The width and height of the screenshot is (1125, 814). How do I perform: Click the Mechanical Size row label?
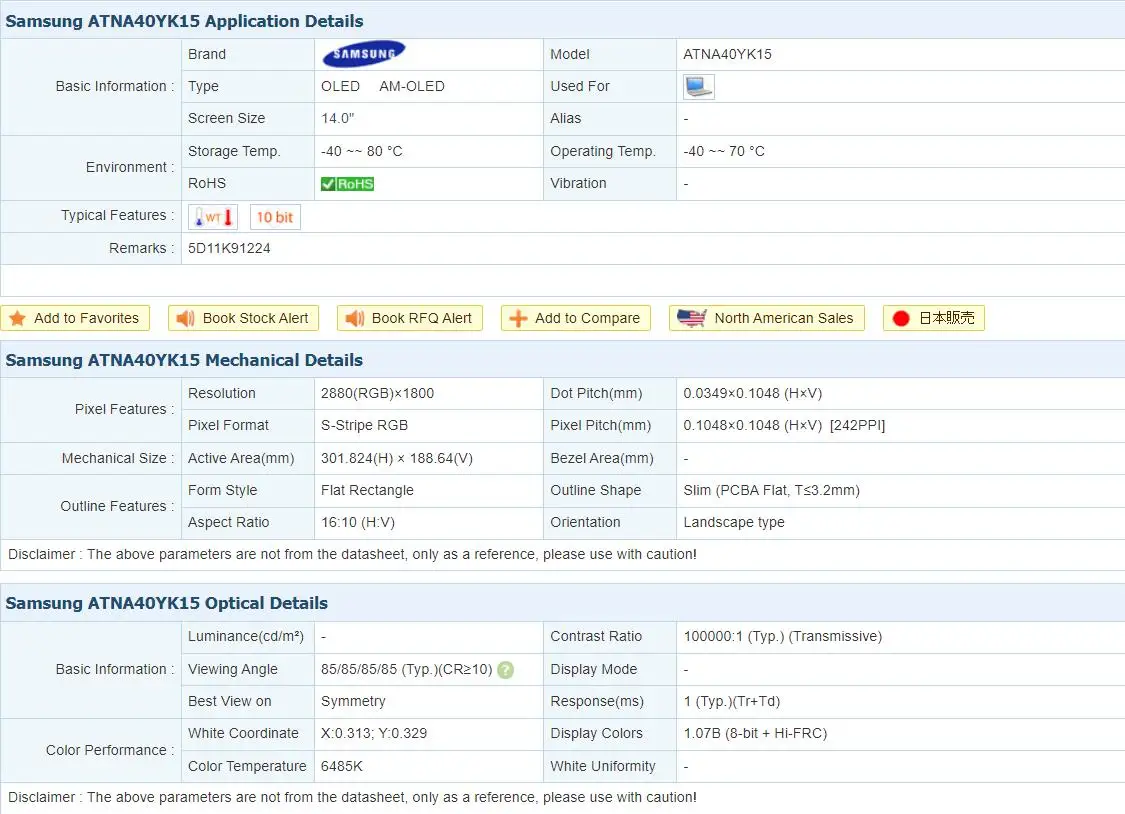click(118, 458)
